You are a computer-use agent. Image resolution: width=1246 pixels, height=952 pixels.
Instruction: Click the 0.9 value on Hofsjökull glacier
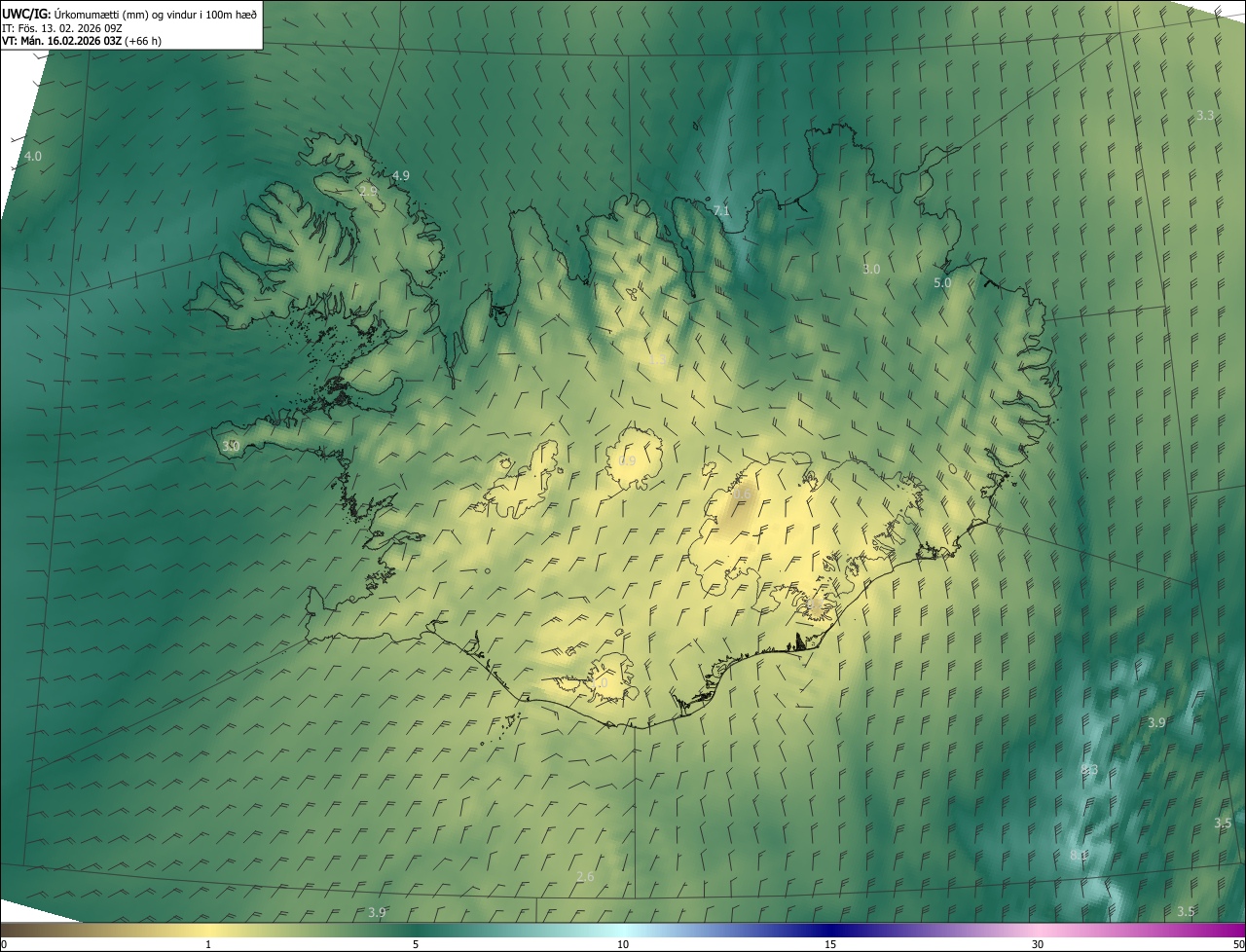[x=627, y=460]
